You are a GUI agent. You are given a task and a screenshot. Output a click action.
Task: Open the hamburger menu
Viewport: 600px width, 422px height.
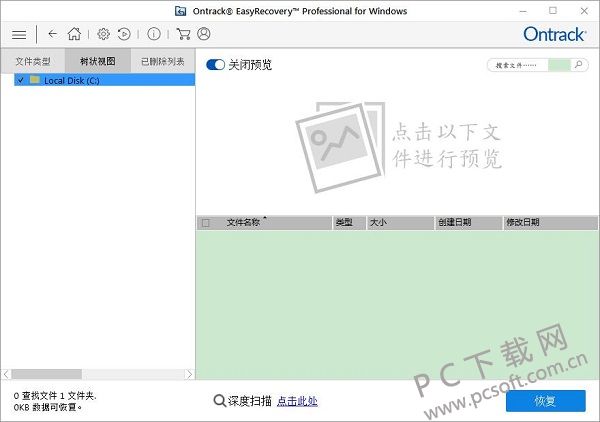19,35
